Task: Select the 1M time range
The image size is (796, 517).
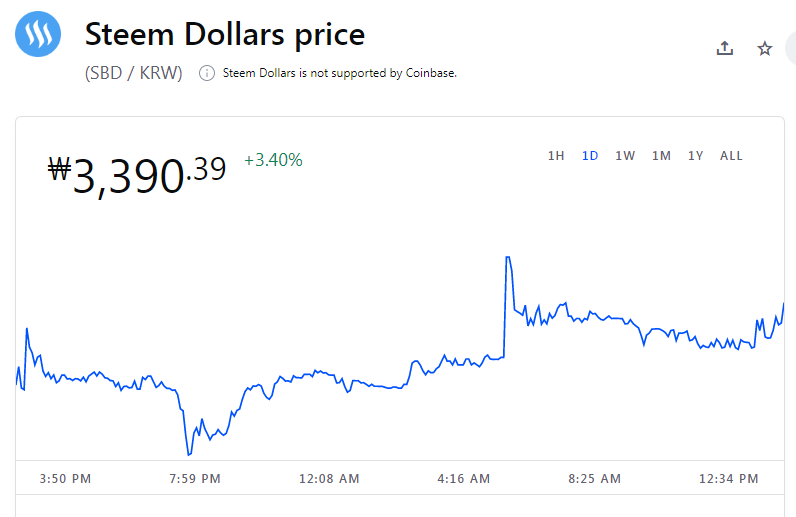Action: coord(661,156)
